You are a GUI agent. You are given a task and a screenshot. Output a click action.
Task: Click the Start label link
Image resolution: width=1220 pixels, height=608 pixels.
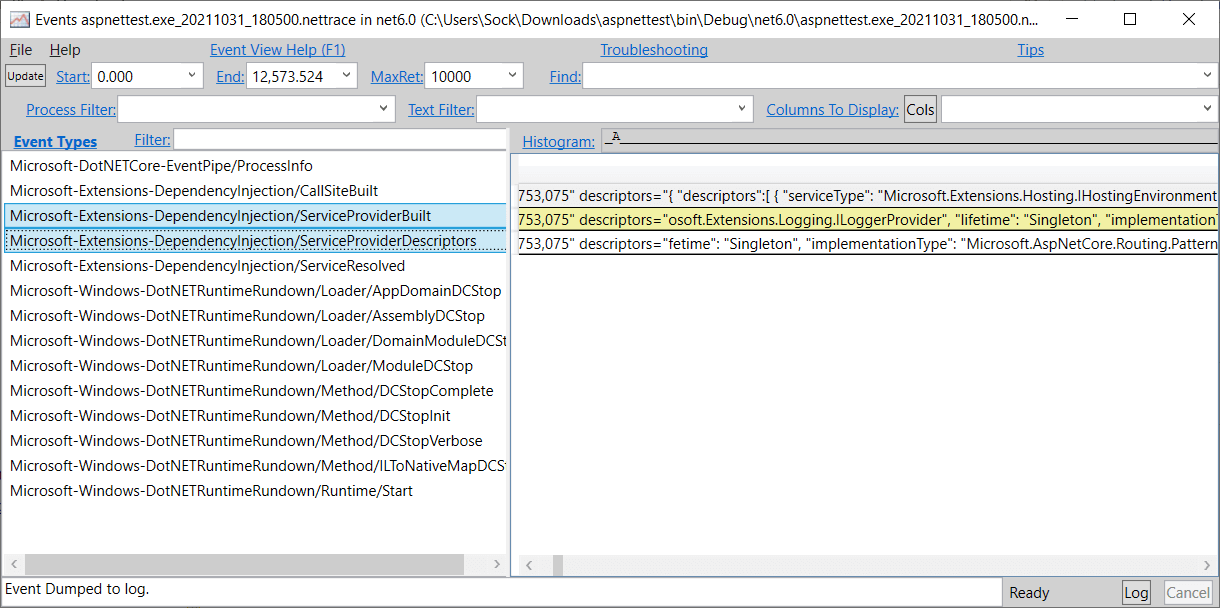[73, 76]
